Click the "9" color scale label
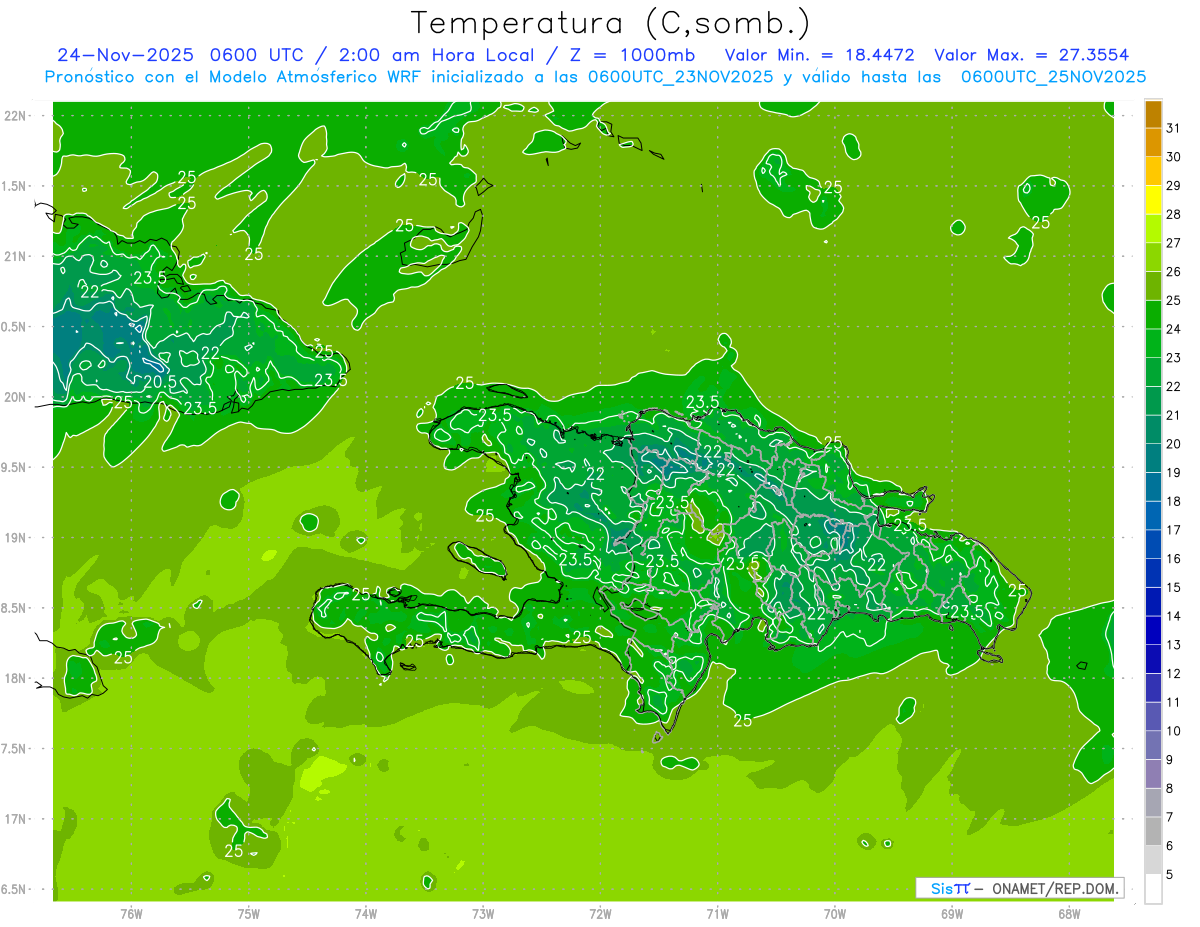The image size is (1200, 927). click(x=1170, y=760)
